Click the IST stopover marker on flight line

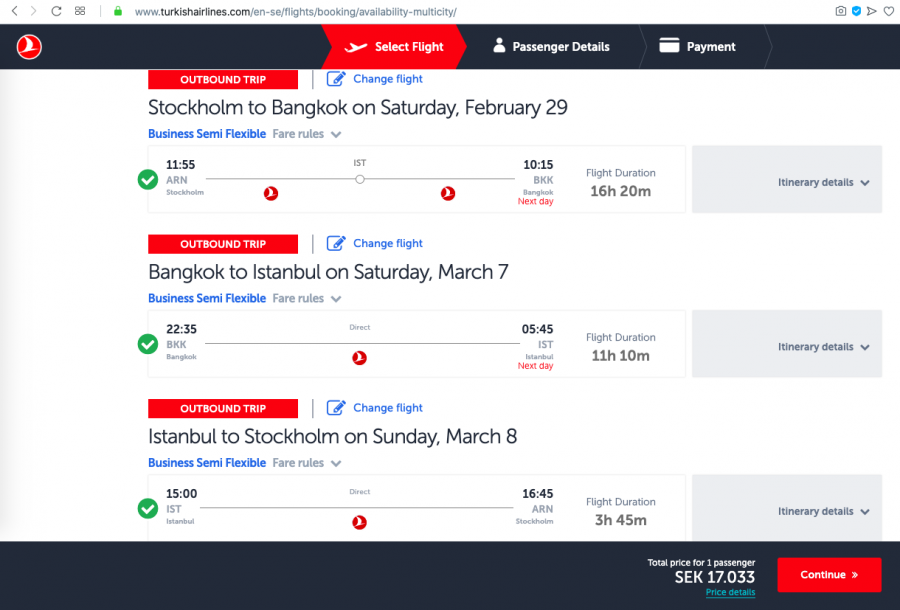(x=360, y=179)
